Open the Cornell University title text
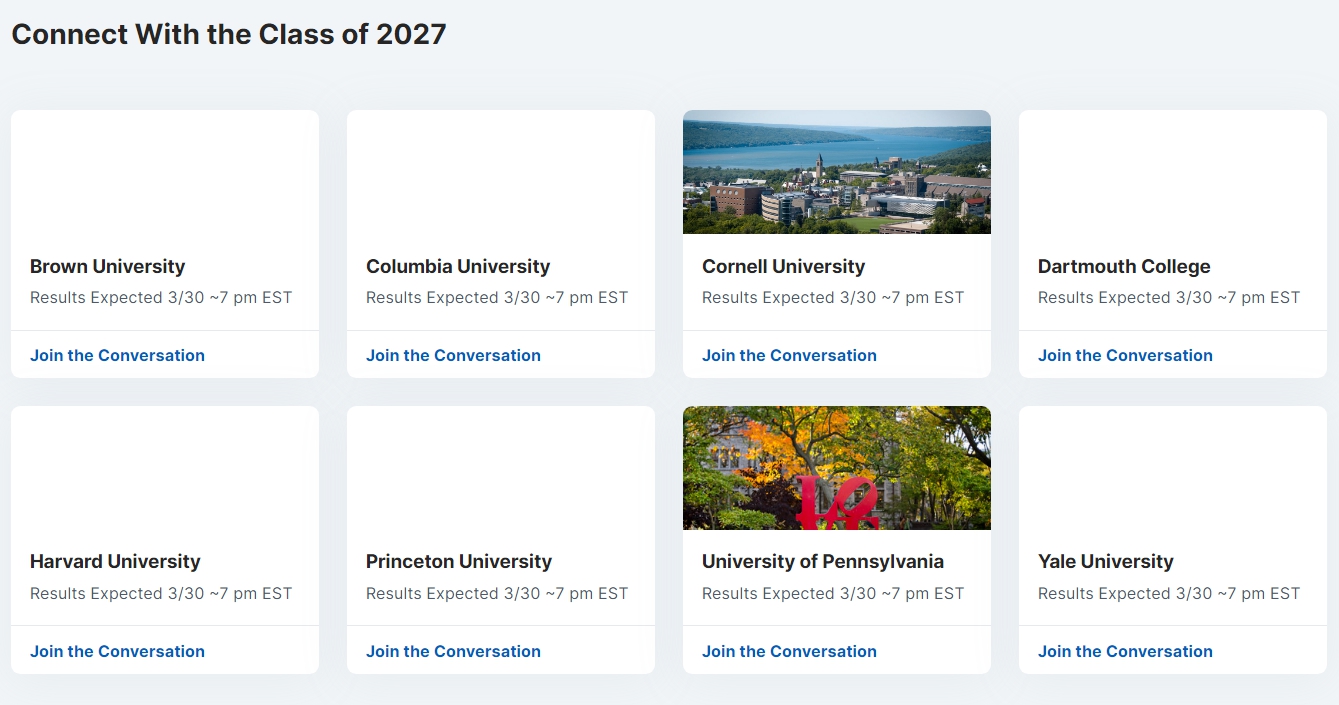Image resolution: width=1339 pixels, height=705 pixels. tap(783, 266)
